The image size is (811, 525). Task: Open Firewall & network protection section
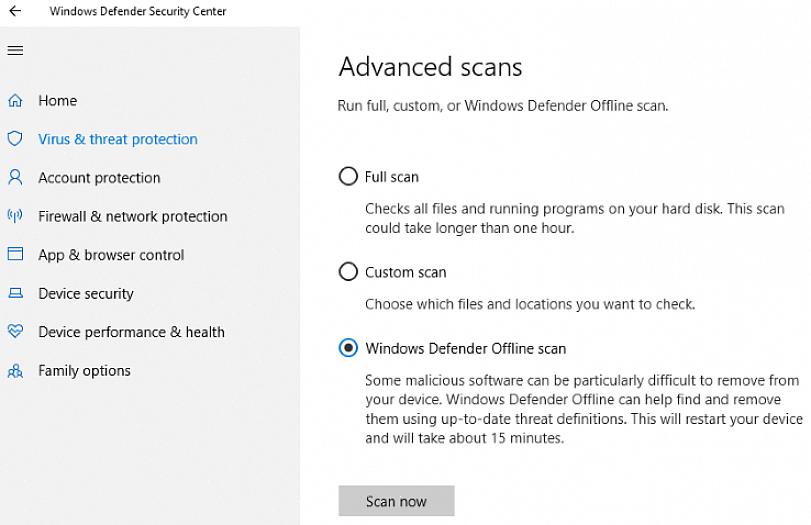pyautogui.click(x=133, y=216)
